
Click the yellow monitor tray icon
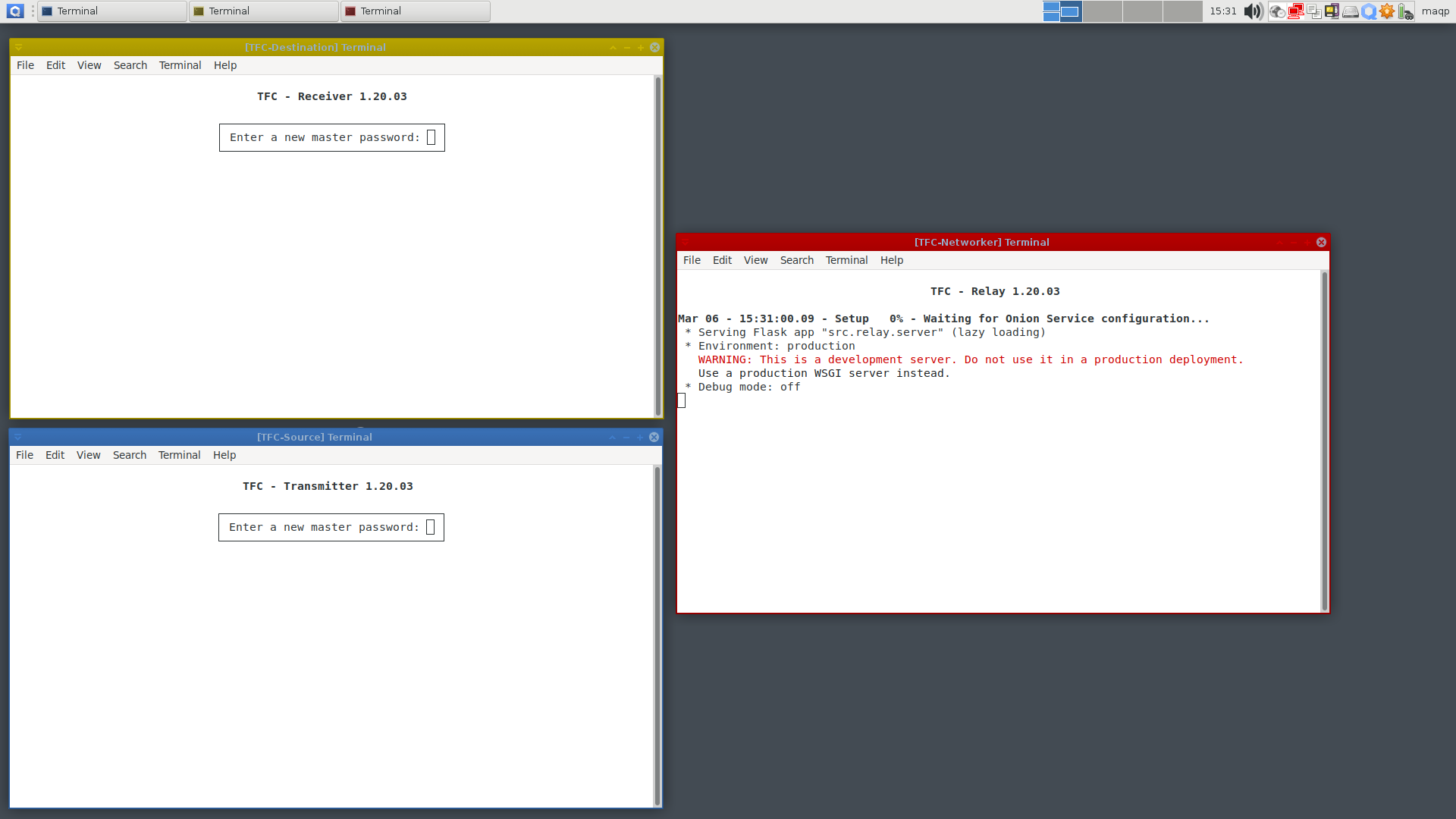[1332, 11]
